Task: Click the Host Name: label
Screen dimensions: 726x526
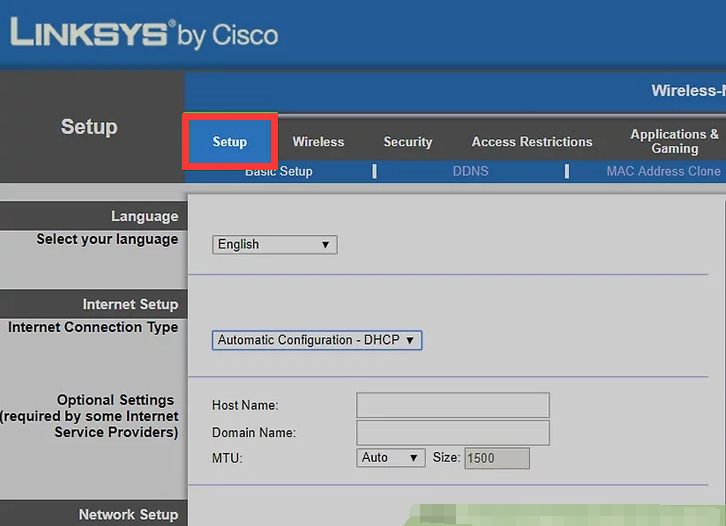Action: pyautogui.click(x=245, y=406)
